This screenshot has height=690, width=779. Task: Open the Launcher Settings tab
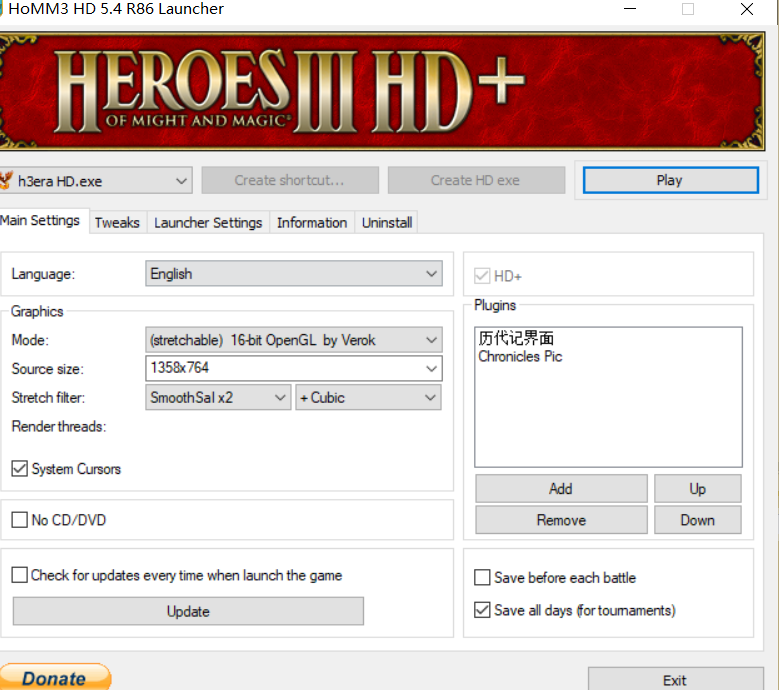[x=208, y=223]
